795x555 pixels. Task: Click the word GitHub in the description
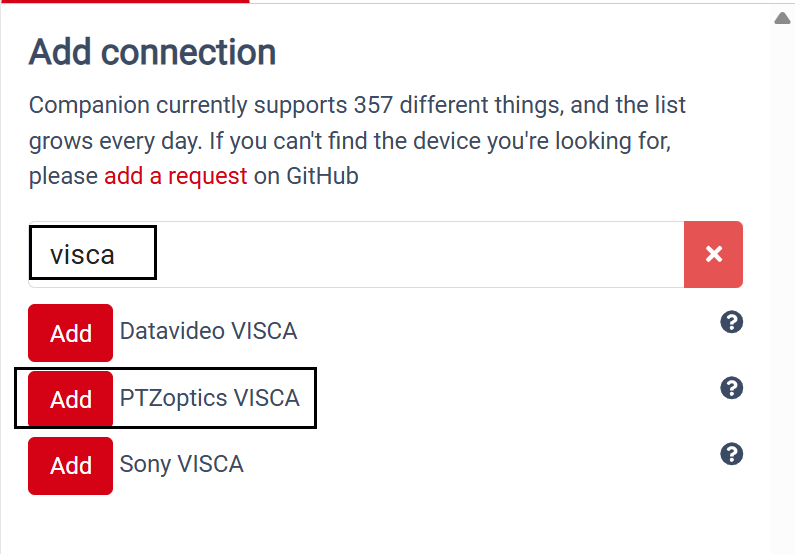[322, 177]
